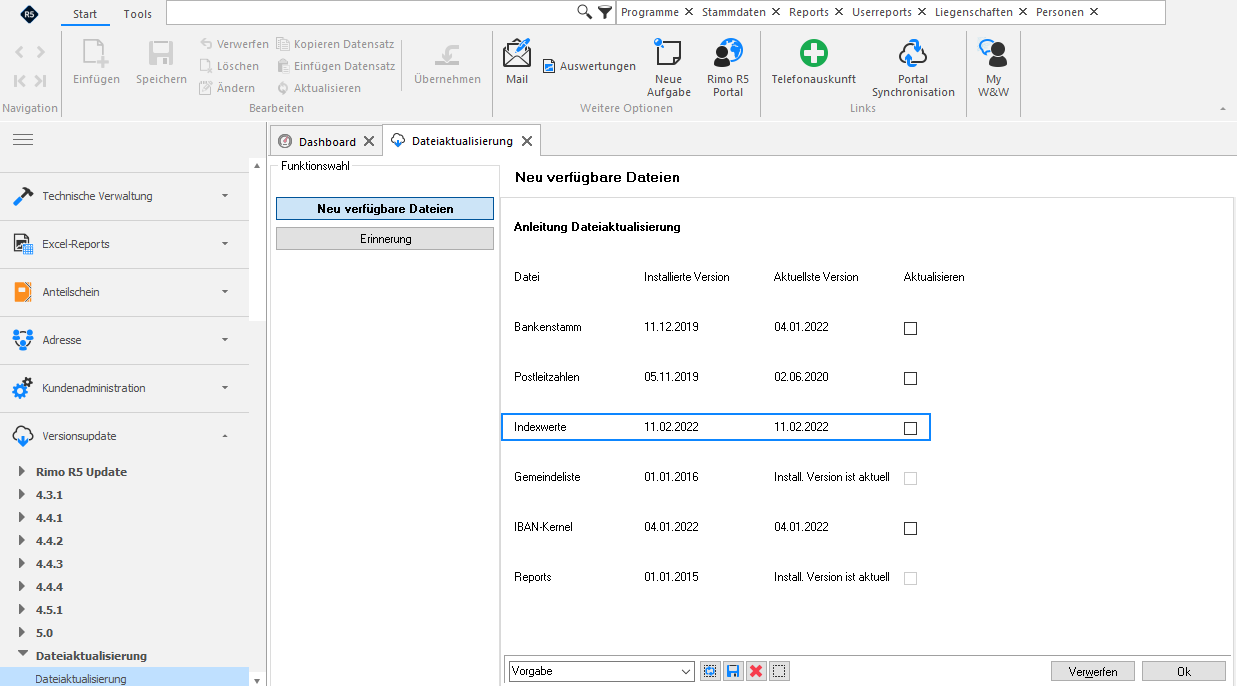Delete layout with the red X icon

[x=756, y=671]
